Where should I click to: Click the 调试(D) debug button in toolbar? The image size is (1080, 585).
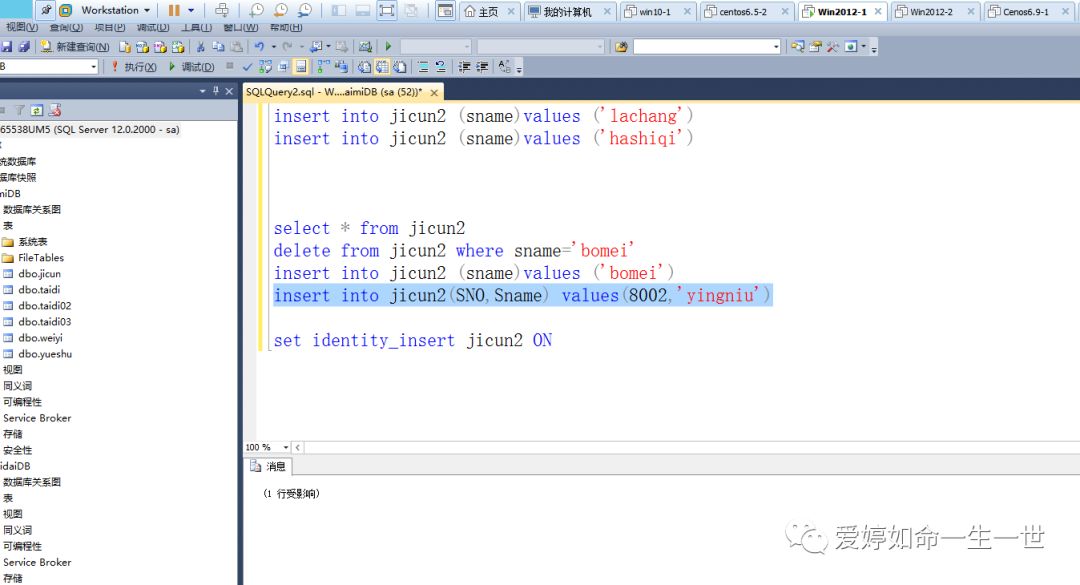tap(191, 67)
